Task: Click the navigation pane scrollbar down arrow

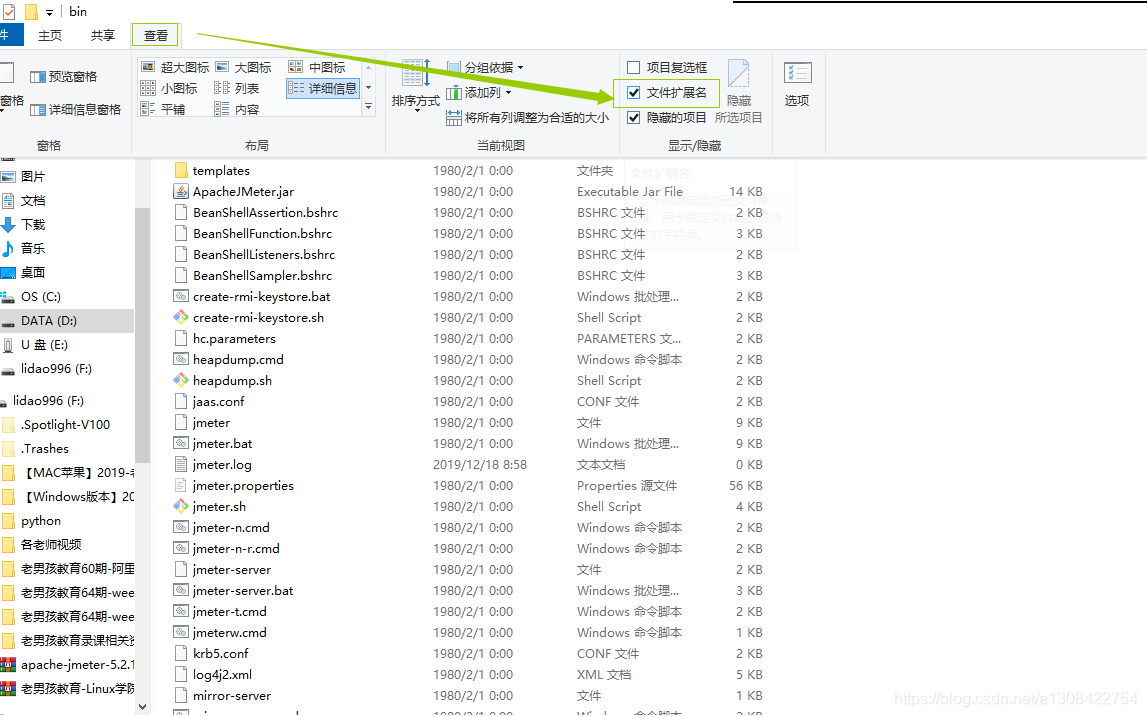Action: 143,707
